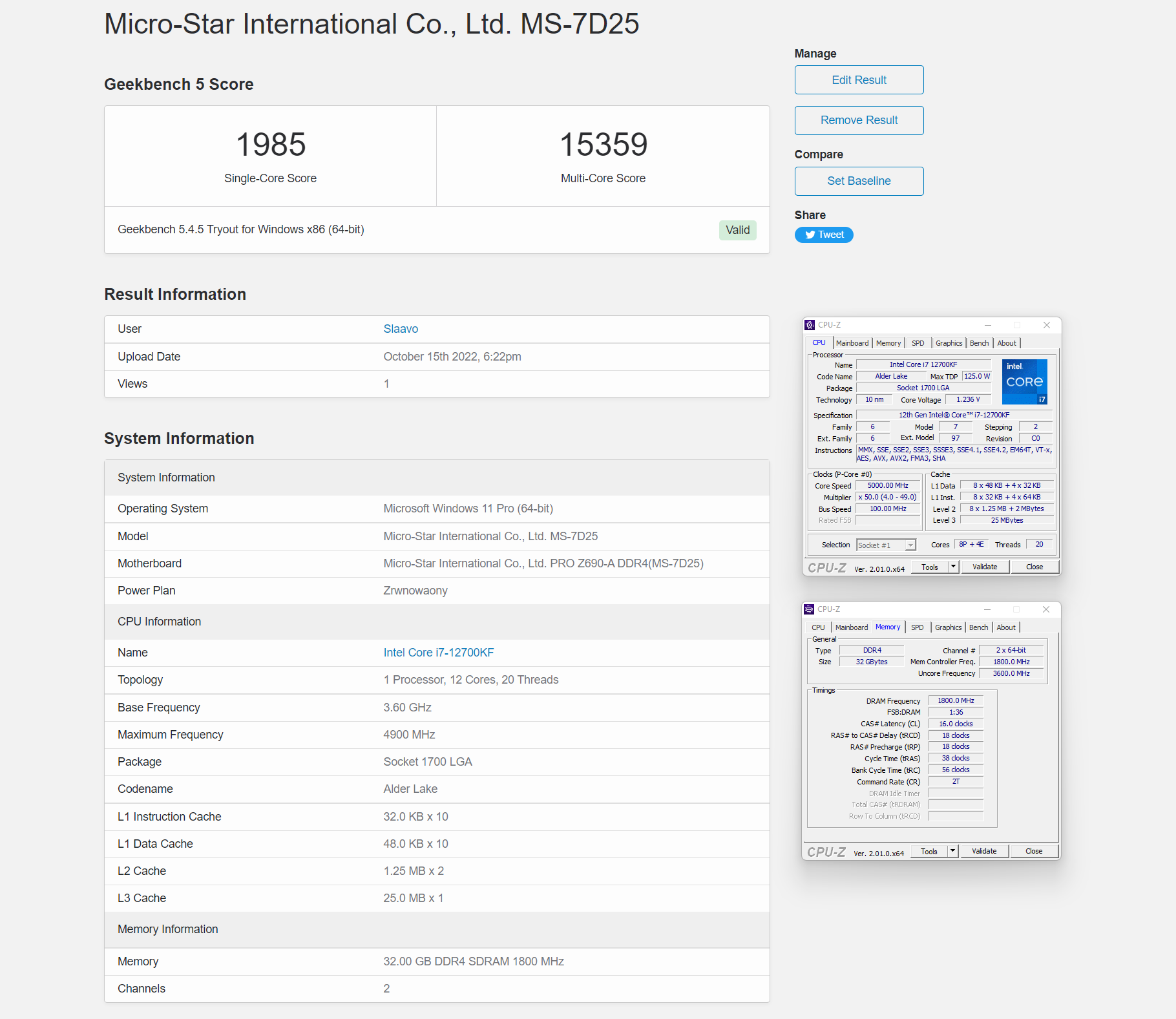Click the Level 3 cache value 25 MBytes

1007,521
